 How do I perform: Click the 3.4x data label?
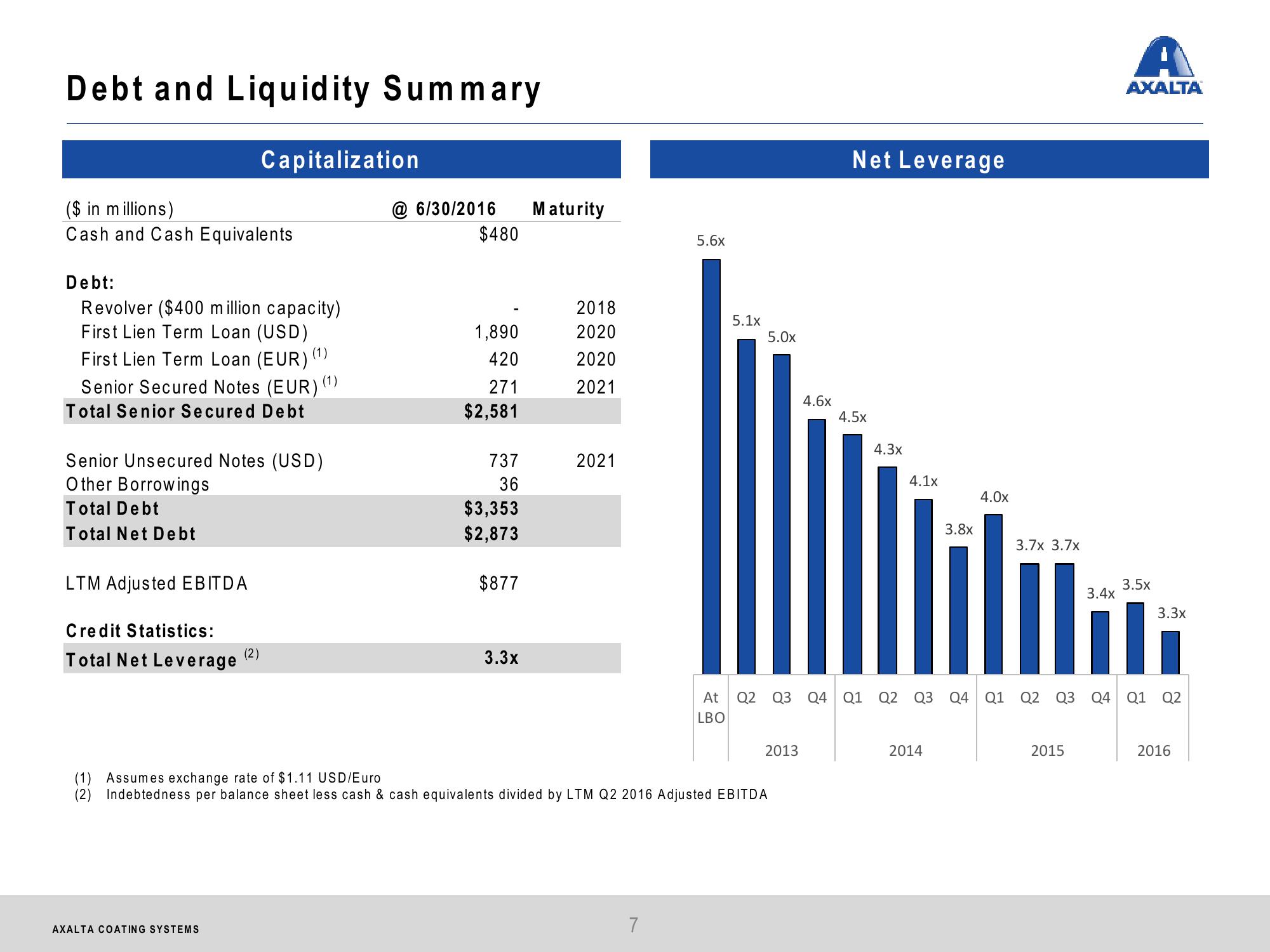1100,593
